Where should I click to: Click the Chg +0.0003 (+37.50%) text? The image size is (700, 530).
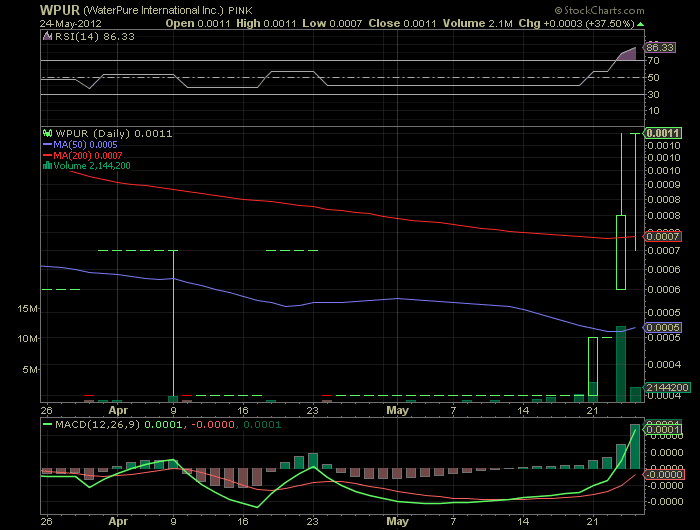coord(576,24)
